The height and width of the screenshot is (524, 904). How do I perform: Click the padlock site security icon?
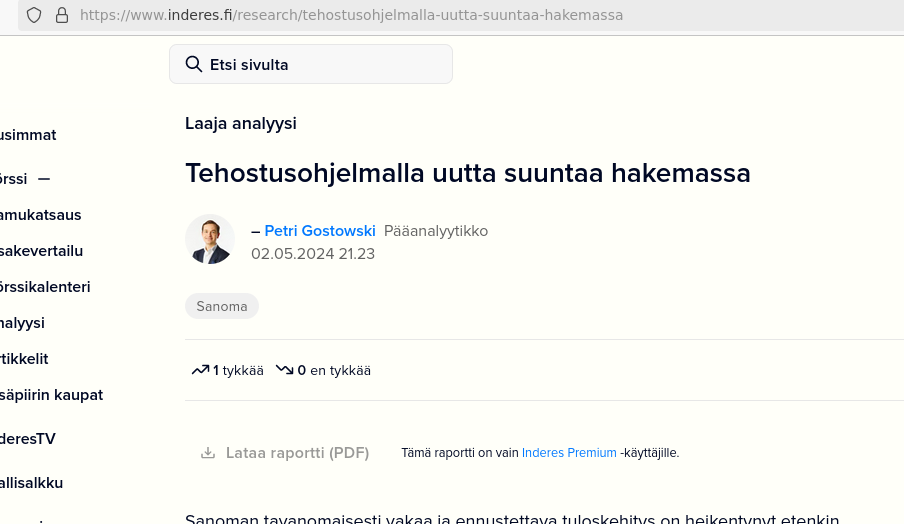(62, 15)
